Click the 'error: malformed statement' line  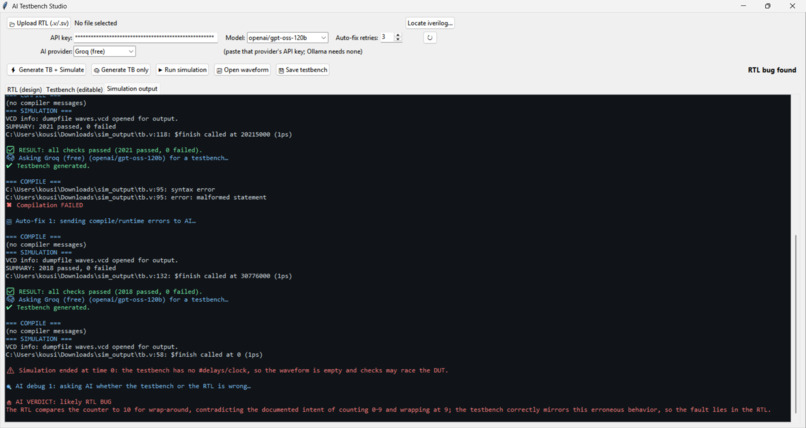coord(136,197)
